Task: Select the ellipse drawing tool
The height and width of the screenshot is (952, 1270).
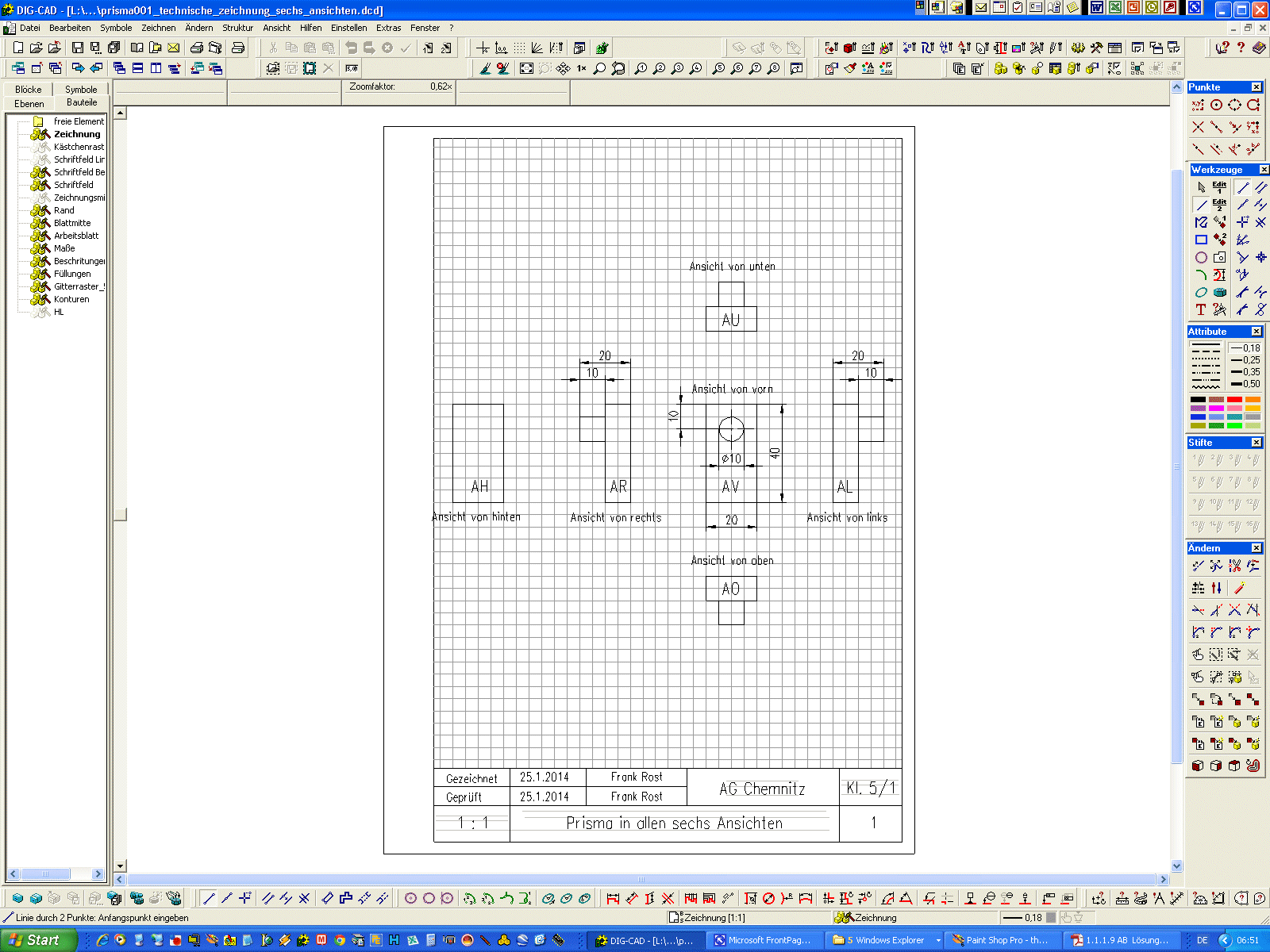Action: [1201, 292]
